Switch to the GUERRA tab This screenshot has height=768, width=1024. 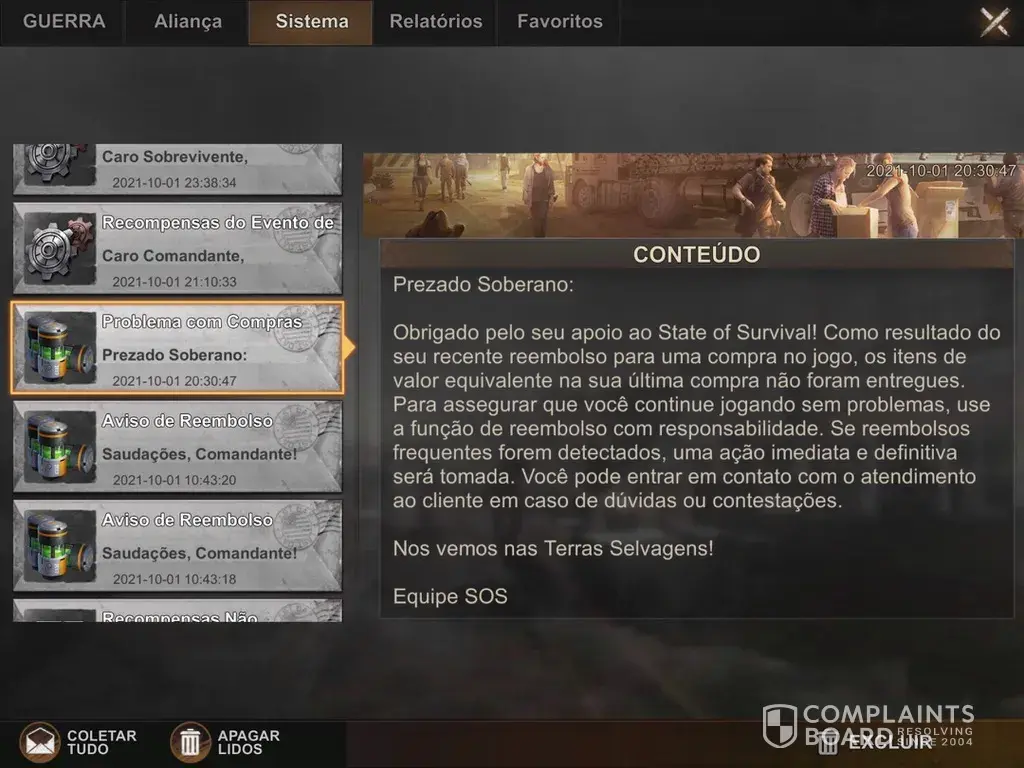pyautogui.click(x=63, y=22)
